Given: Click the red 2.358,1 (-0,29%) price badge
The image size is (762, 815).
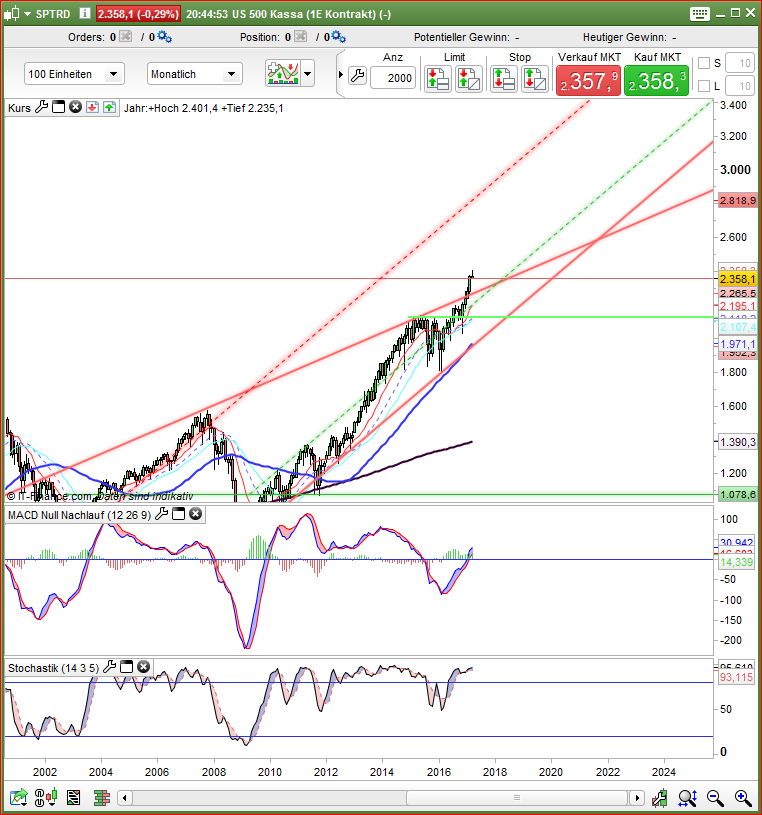Looking at the screenshot, I should pos(138,14).
